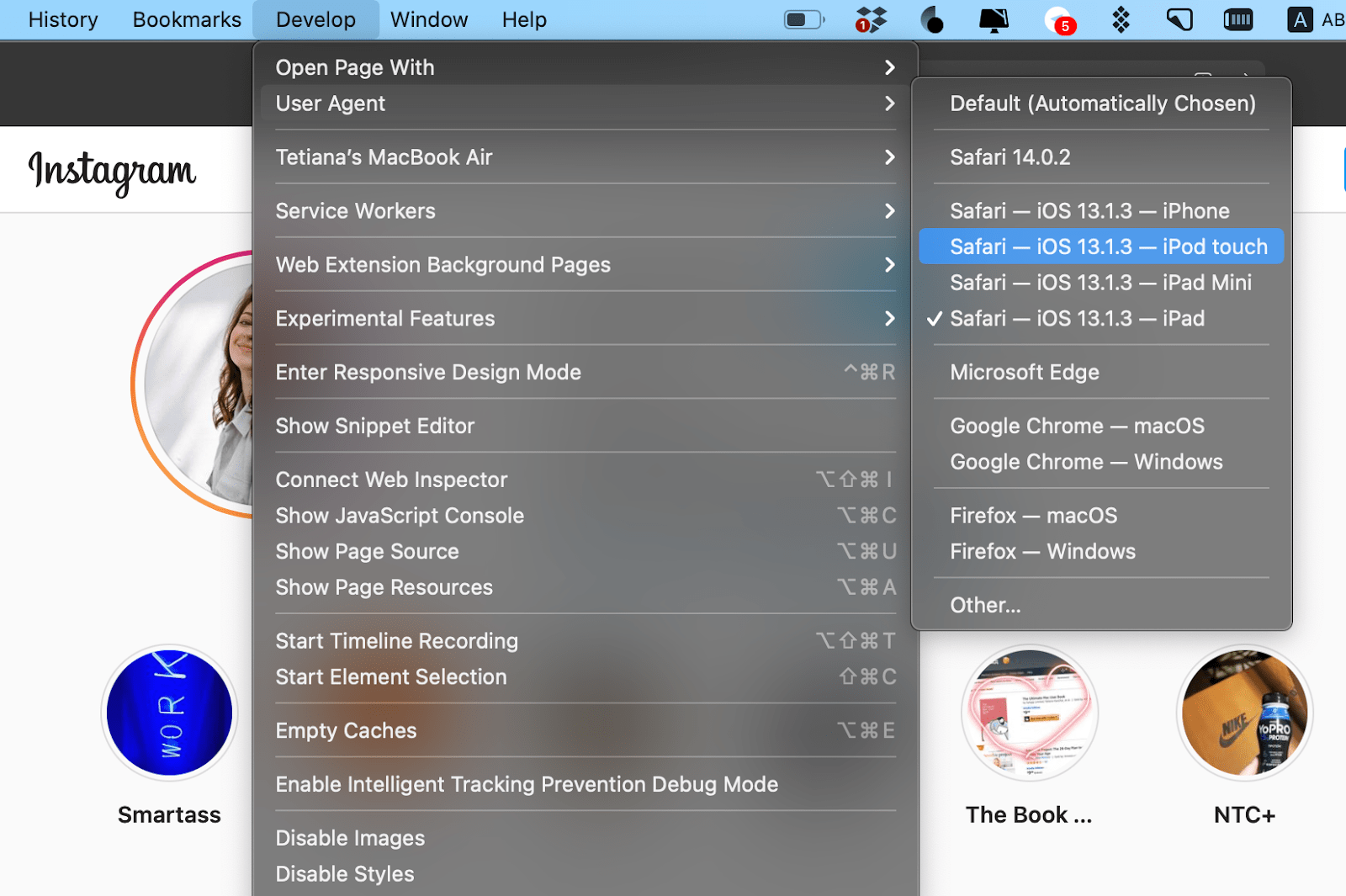
Task: Open the memory bars menu bar icon
Action: 1238,19
